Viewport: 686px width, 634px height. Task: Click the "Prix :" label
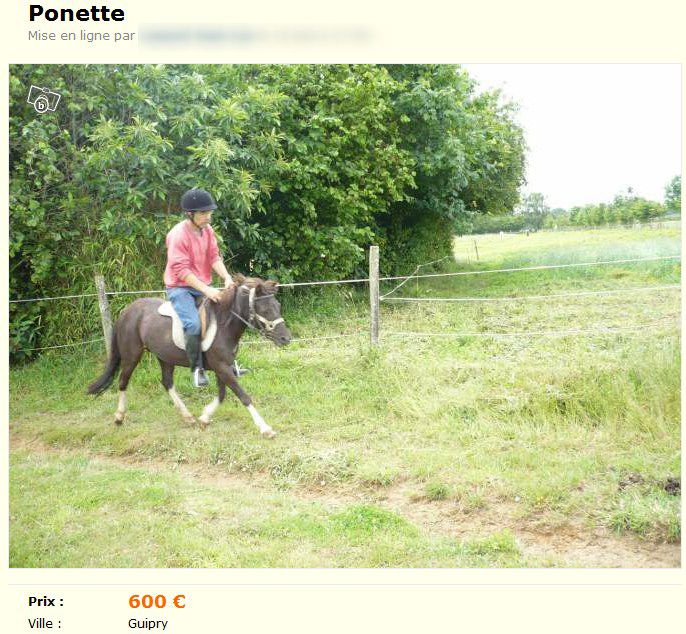(46, 602)
